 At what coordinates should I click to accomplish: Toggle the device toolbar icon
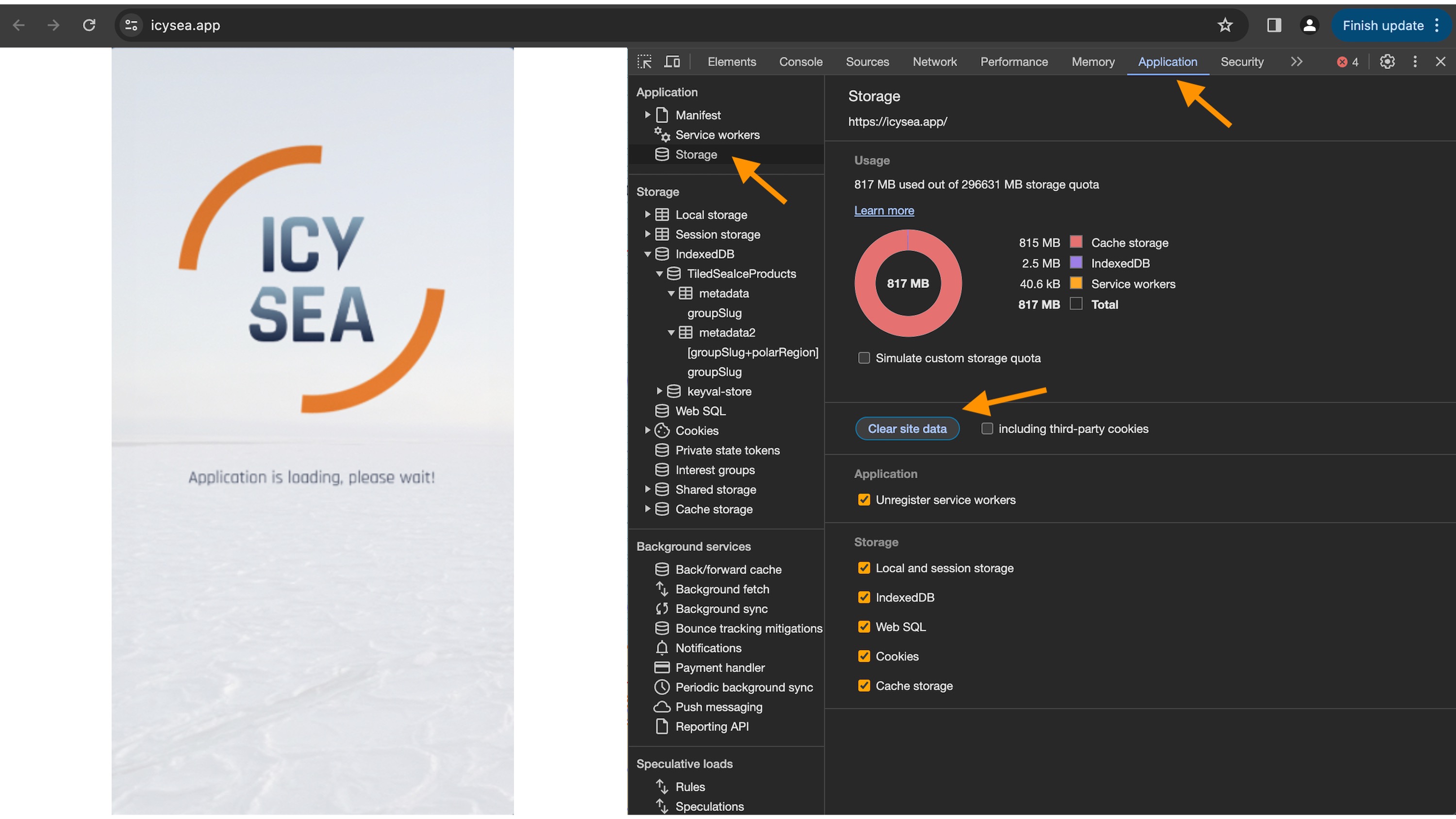672,62
